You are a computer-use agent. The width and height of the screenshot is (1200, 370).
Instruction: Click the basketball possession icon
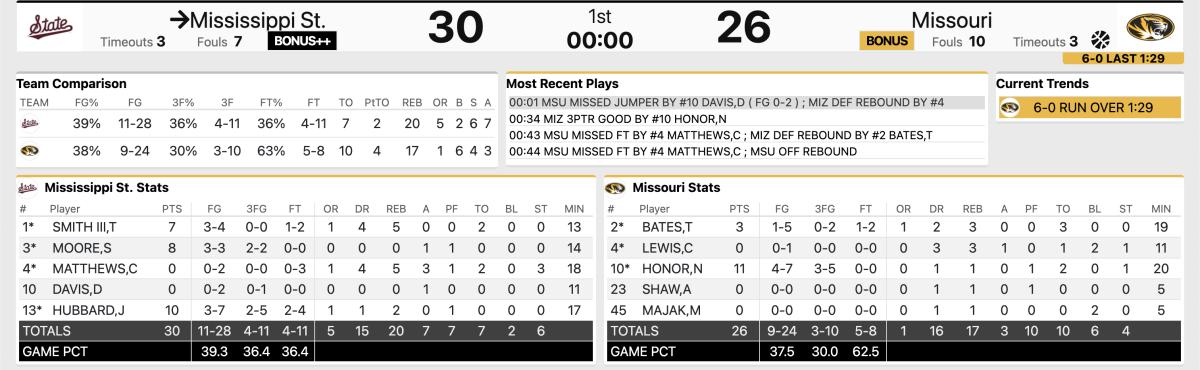coord(1100,40)
